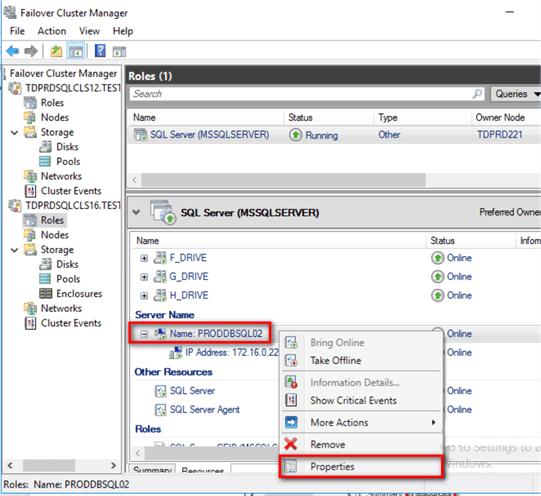Screen dimensions: 541x496
Task: Select the root Failover Cluster Manager node
Action: tap(63, 73)
